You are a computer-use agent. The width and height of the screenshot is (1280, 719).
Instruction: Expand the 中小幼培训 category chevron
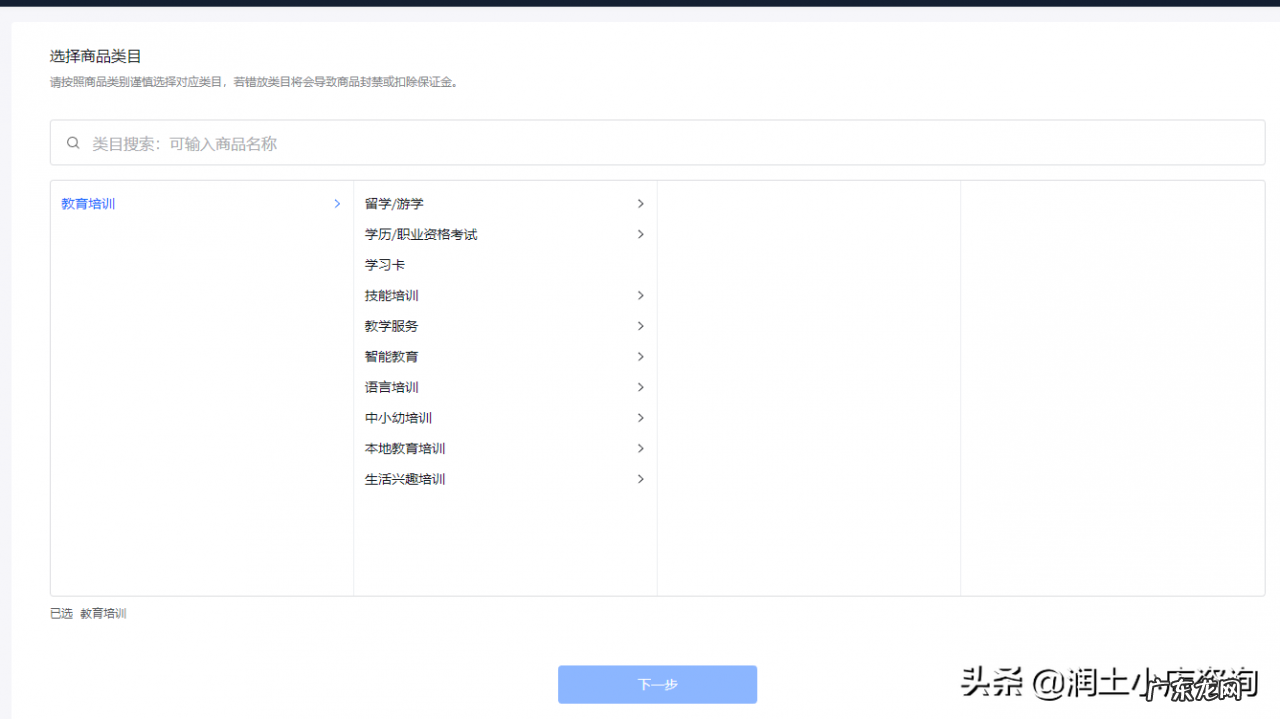coord(641,417)
